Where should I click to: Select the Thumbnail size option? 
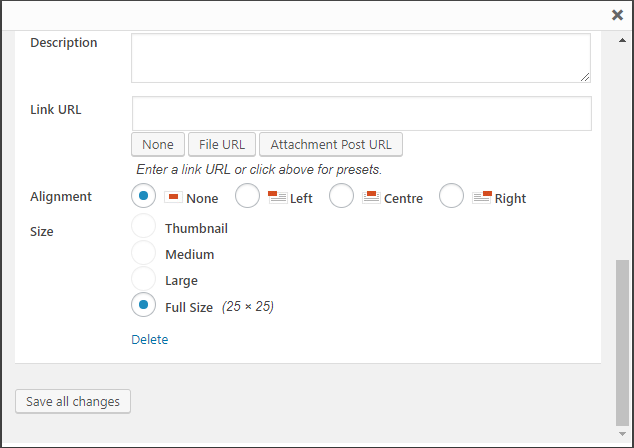[x=143, y=226]
